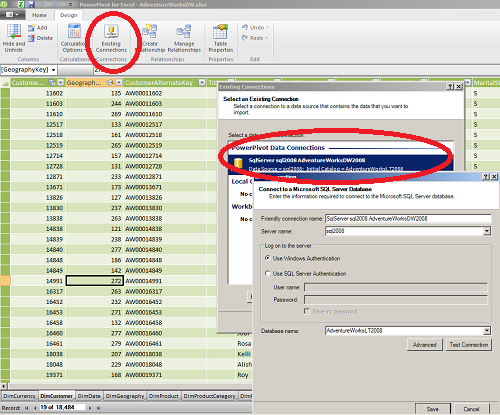Switch to the Home ribbon tab
This screenshot has height=415, width=500.
point(39,15)
